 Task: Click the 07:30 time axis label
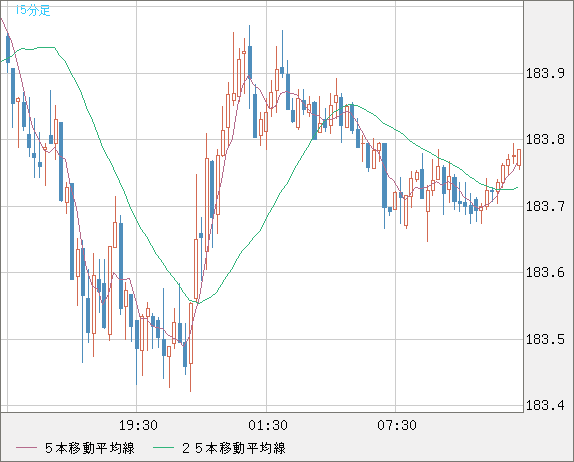point(397,425)
